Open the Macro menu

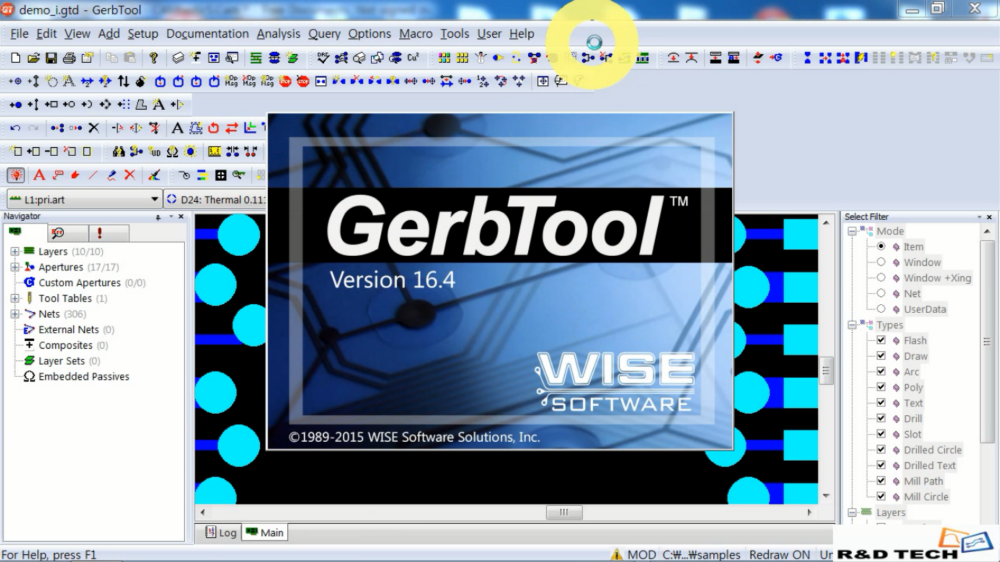[x=415, y=34]
